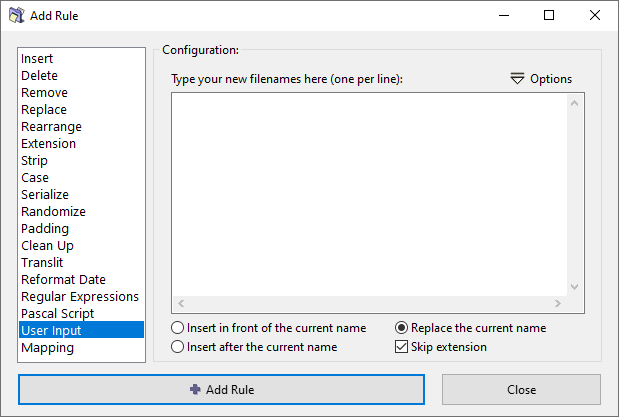This screenshot has height=417, width=619.
Task: Click the vertical scrollbar up arrow
Action: (x=575, y=103)
